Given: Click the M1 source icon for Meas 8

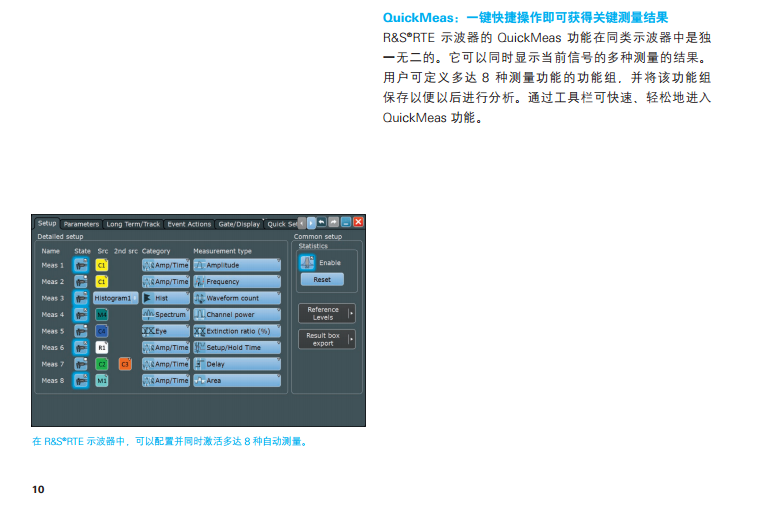Looking at the screenshot, I should pyautogui.click(x=101, y=381).
